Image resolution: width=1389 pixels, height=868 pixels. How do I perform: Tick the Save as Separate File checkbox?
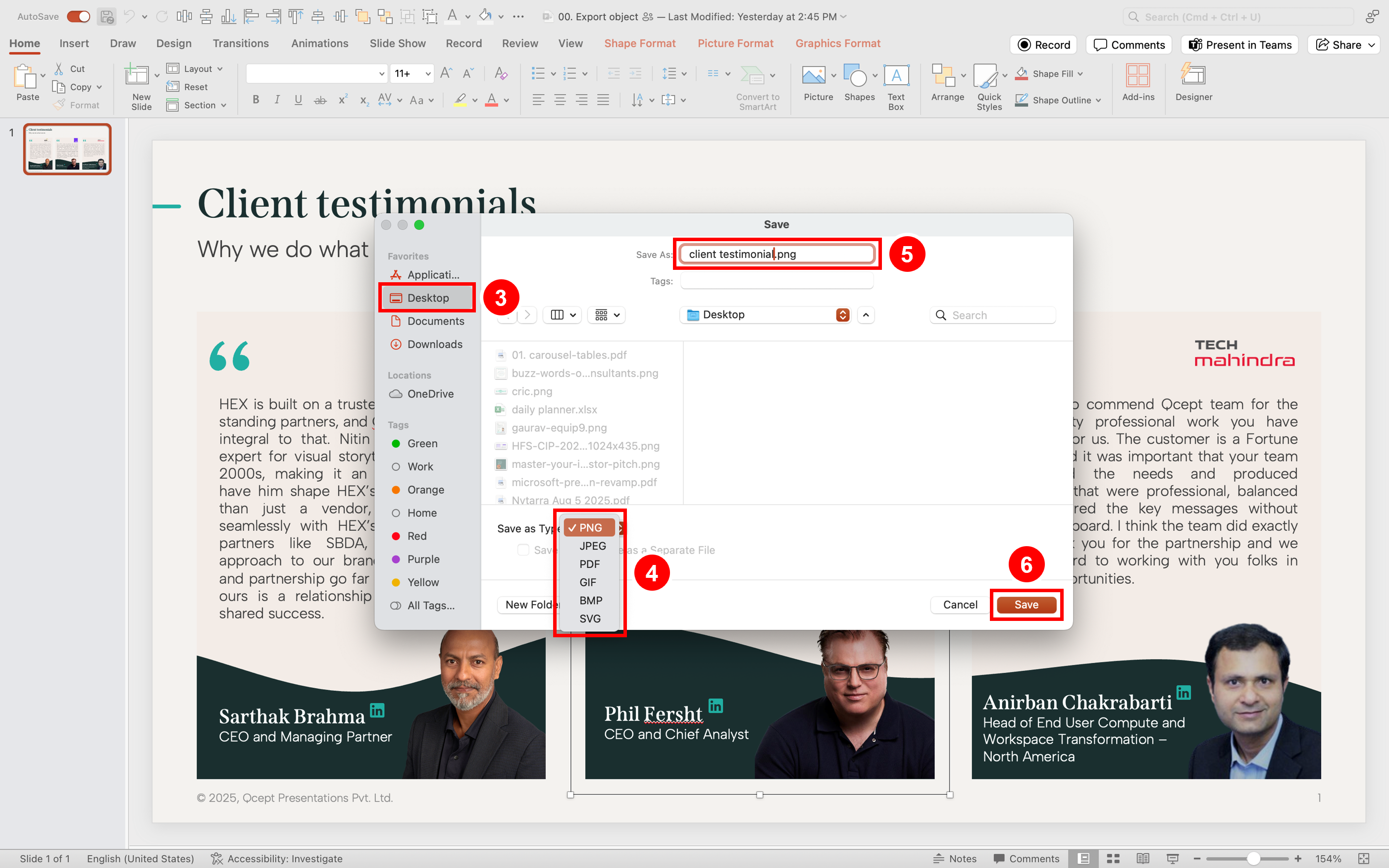pyautogui.click(x=523, y=550)
